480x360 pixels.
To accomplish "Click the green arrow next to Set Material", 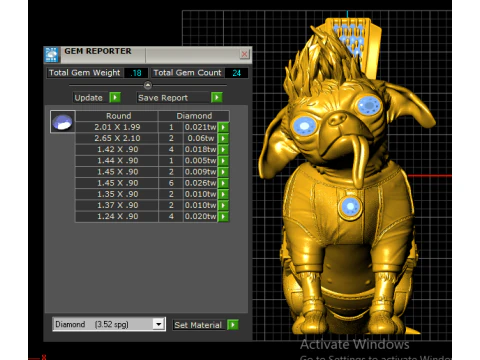I will 233,324.
